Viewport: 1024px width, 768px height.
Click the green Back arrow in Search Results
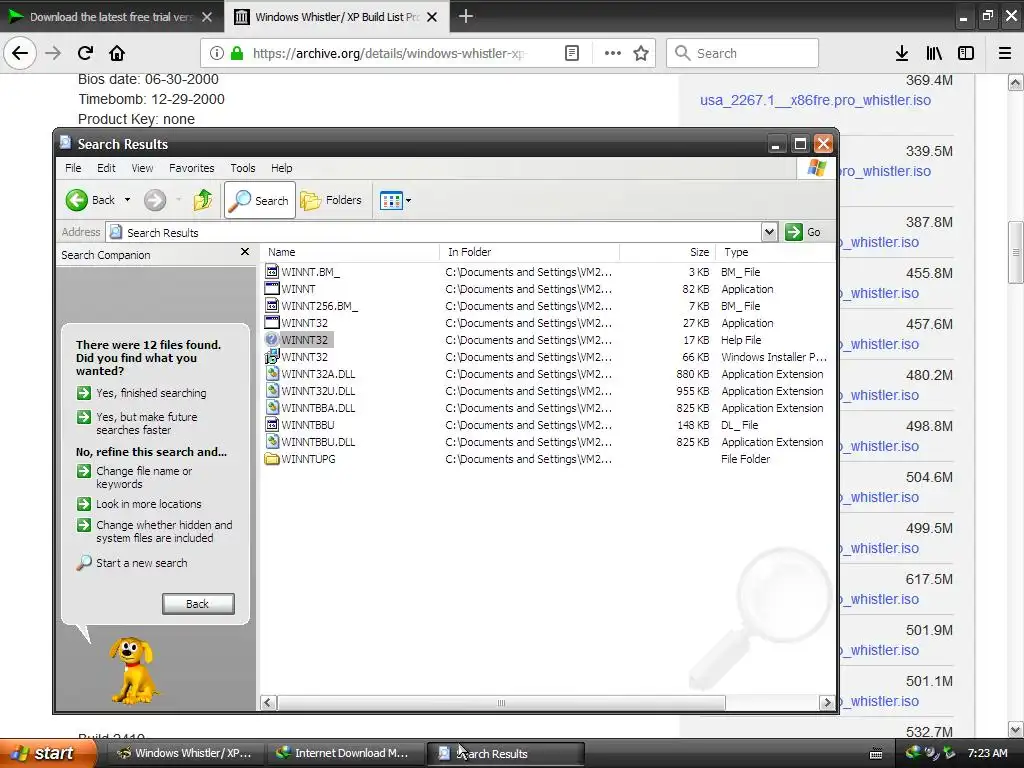[x=76, y=200]
